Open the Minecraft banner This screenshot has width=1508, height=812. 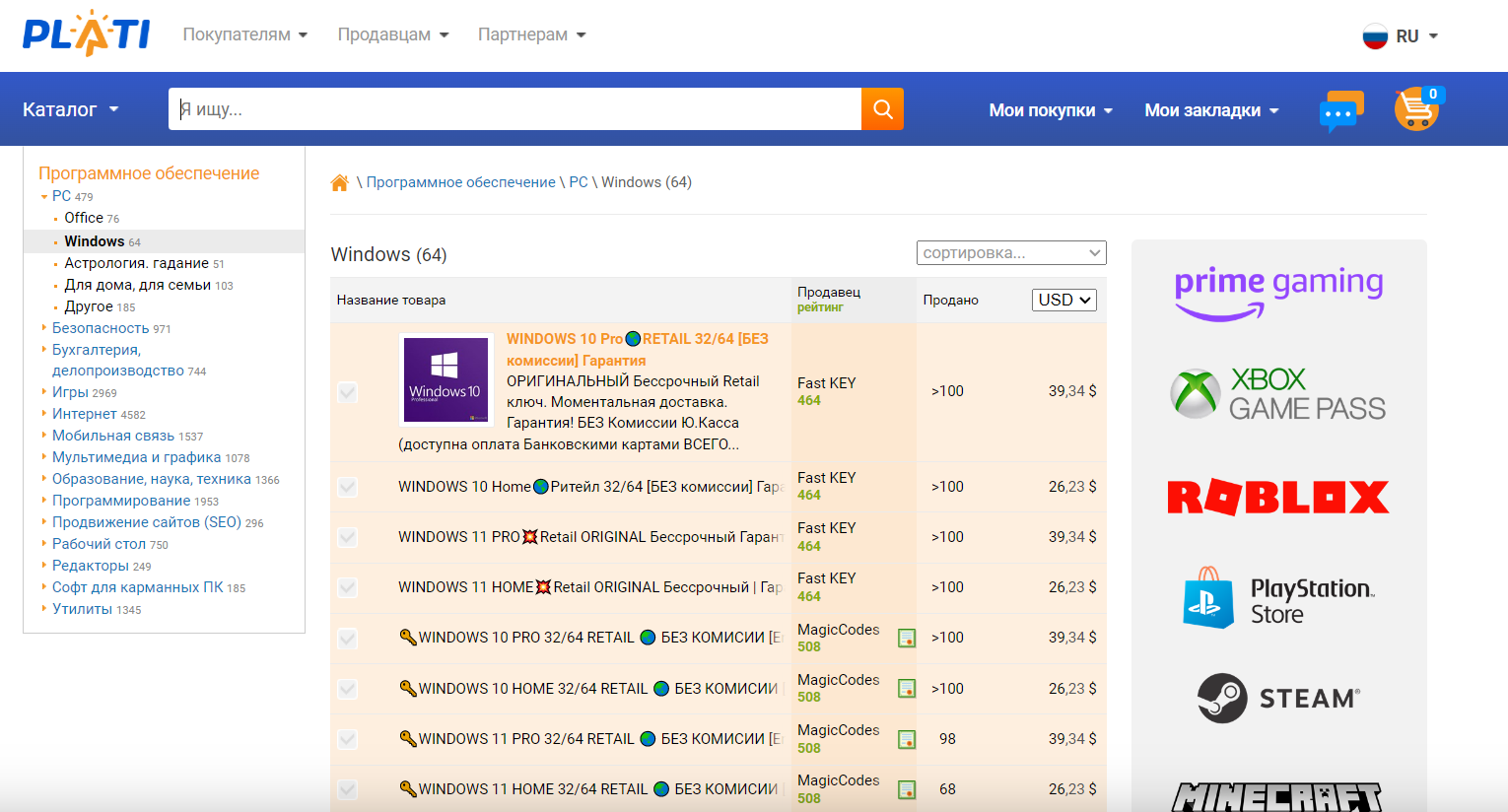point(1278,796)
